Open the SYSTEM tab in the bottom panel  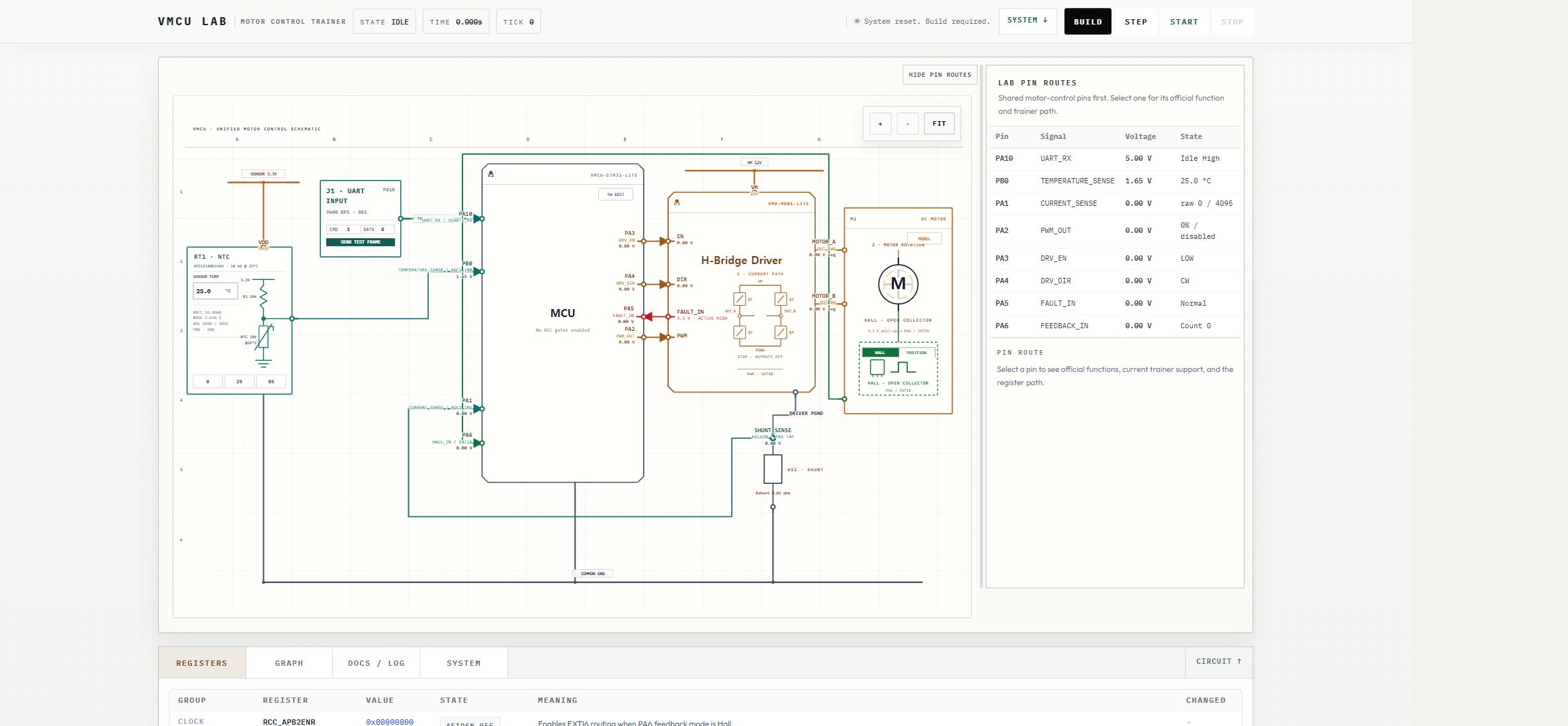464,663
